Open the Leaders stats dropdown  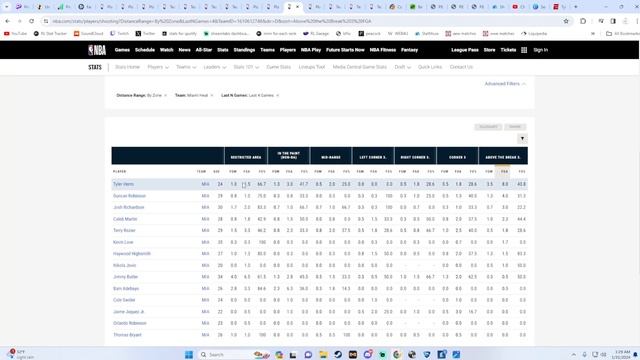pos(215,67)
